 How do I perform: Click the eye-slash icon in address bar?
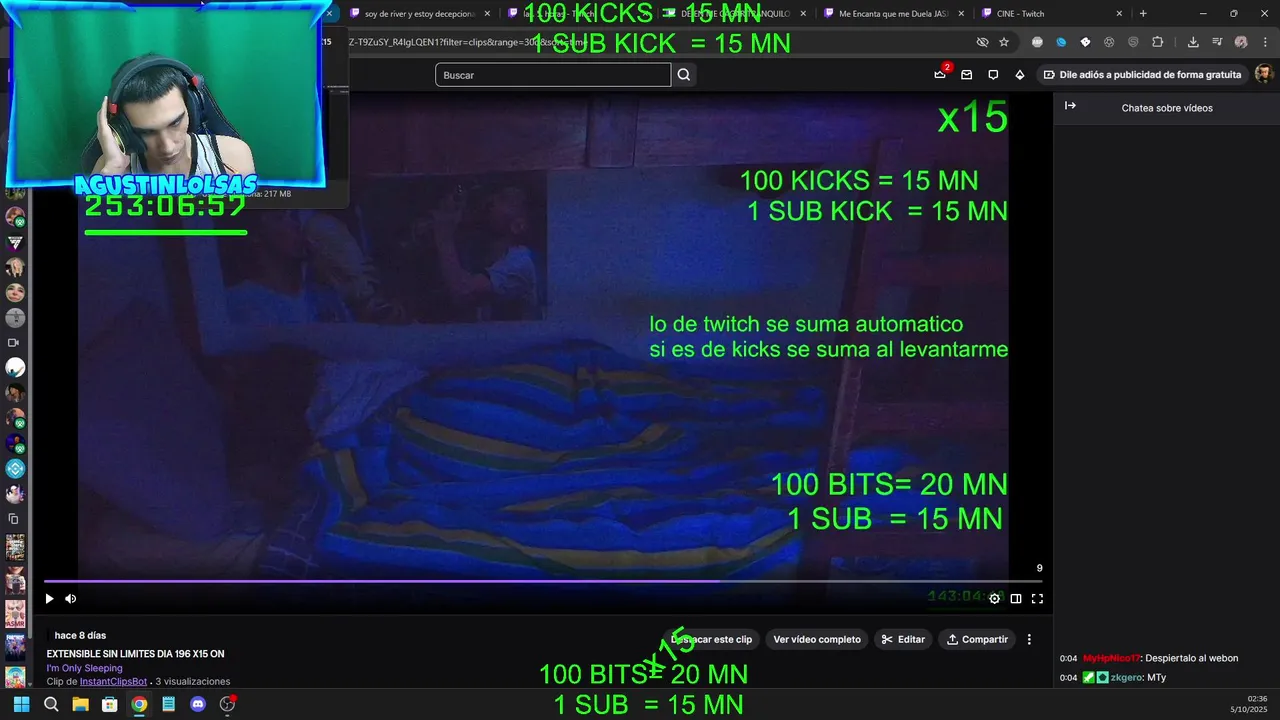point(982,42)
